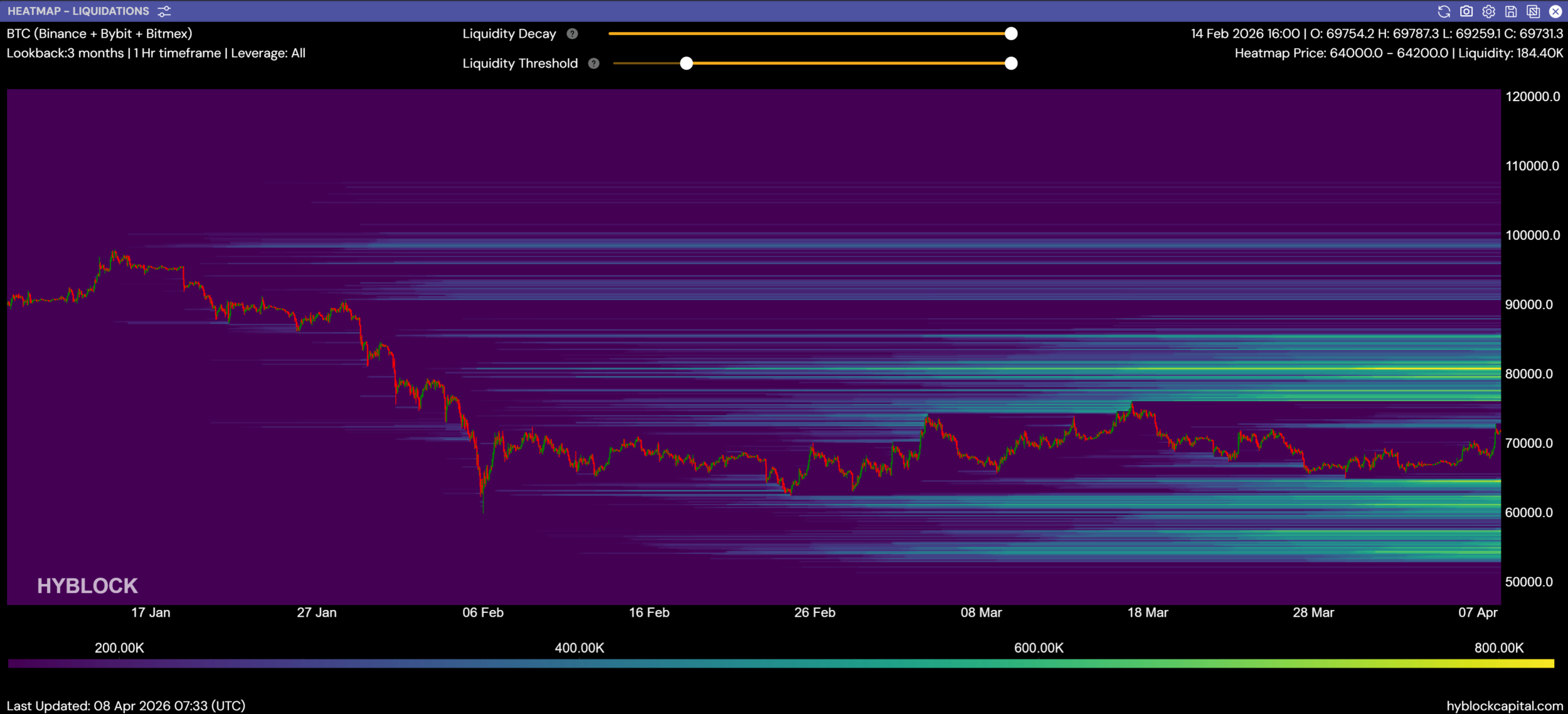Screen dimensions: 1568x714
Task: Click the refresh heatmap data icon
Action: 1443,11
